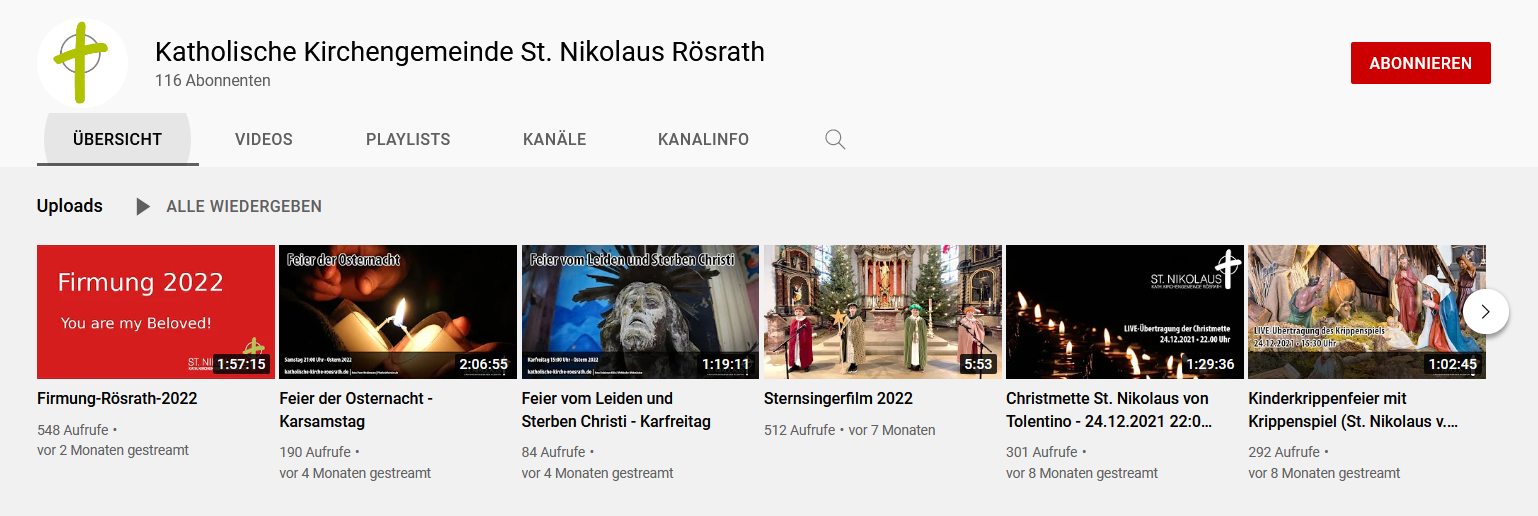Click the 1:29:36 duration badge
The height and width of the screenshot is (516, 1538).
[1210, 364]
